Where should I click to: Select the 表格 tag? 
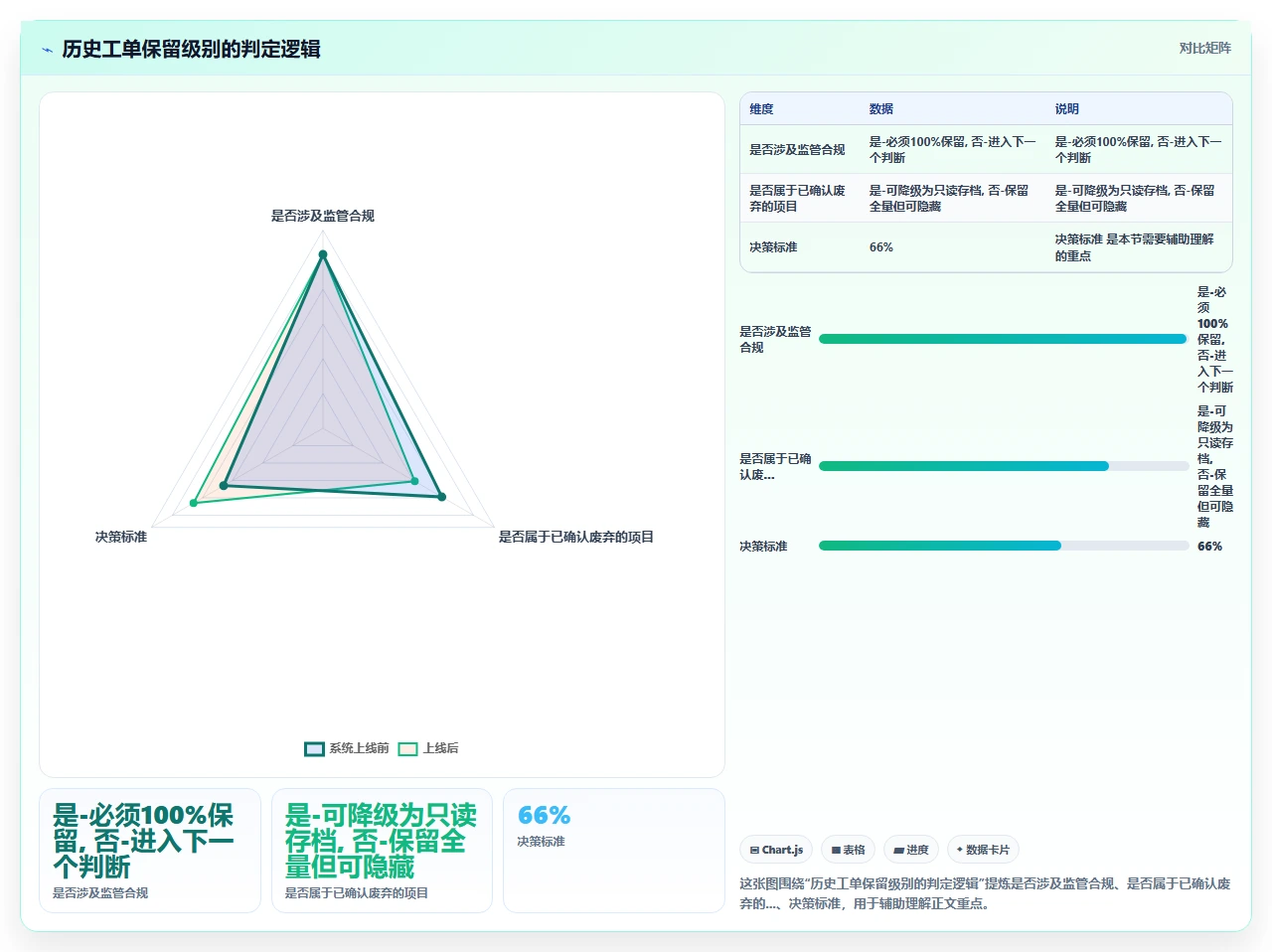[x=848, y=850]
